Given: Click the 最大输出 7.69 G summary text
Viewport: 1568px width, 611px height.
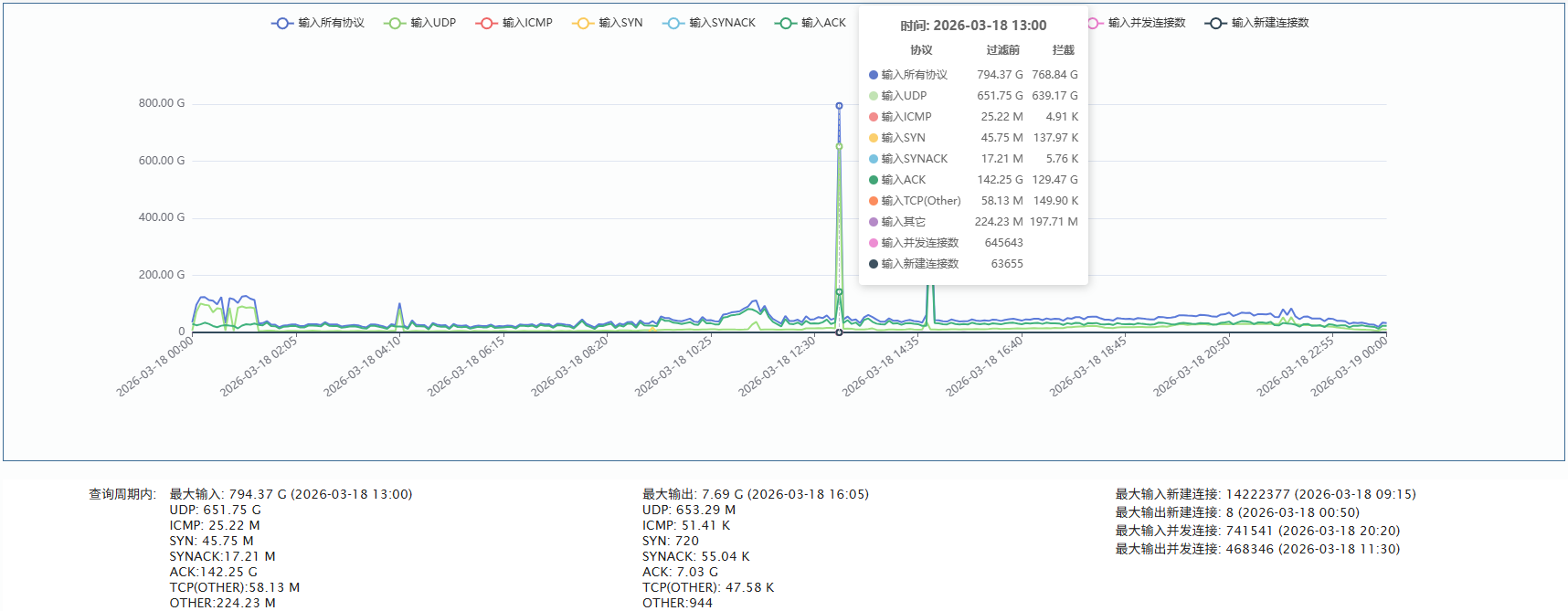Looking at the screenshot, I should 755,494.
